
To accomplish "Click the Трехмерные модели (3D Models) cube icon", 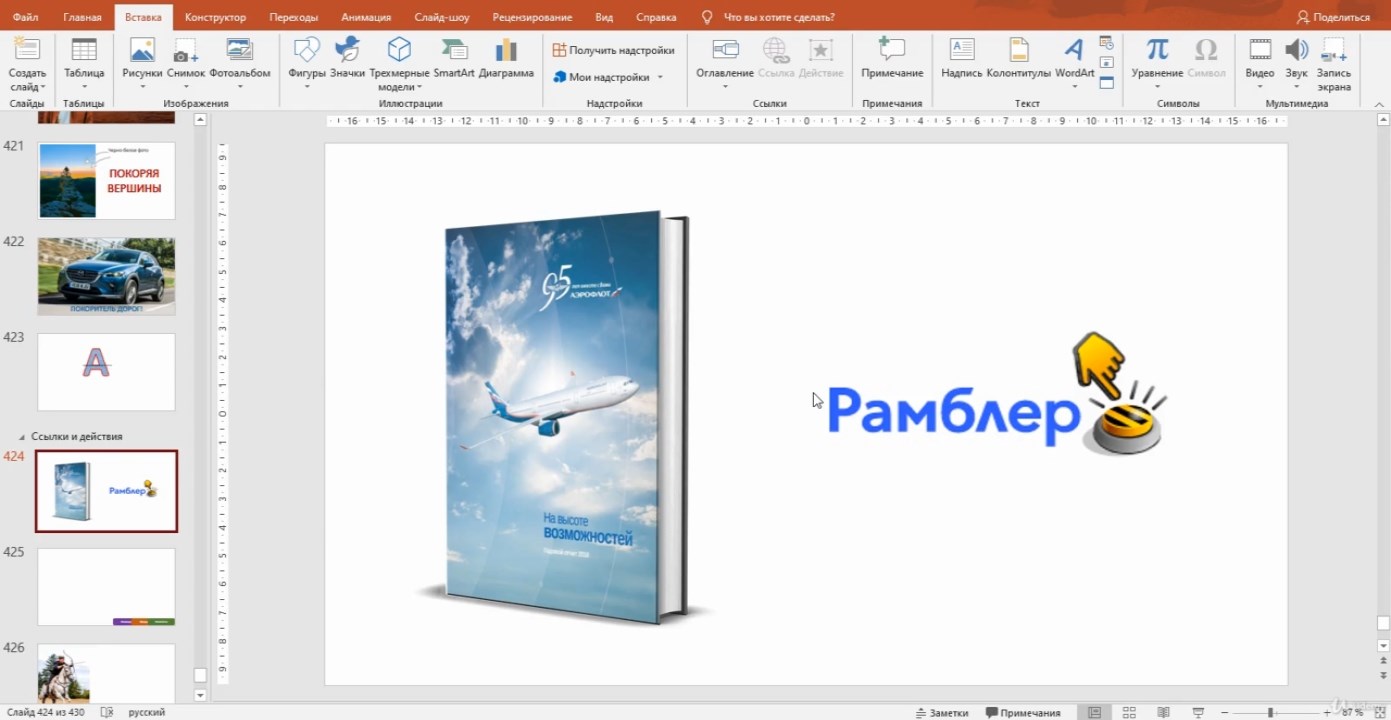I will (399, 50).
